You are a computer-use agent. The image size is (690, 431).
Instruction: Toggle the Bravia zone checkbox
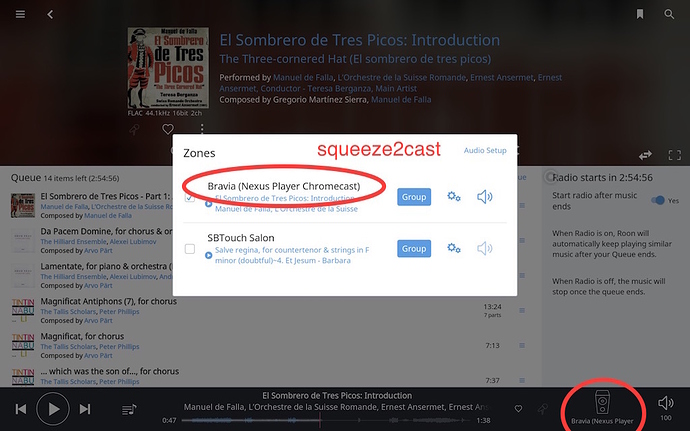click(190, 197)
